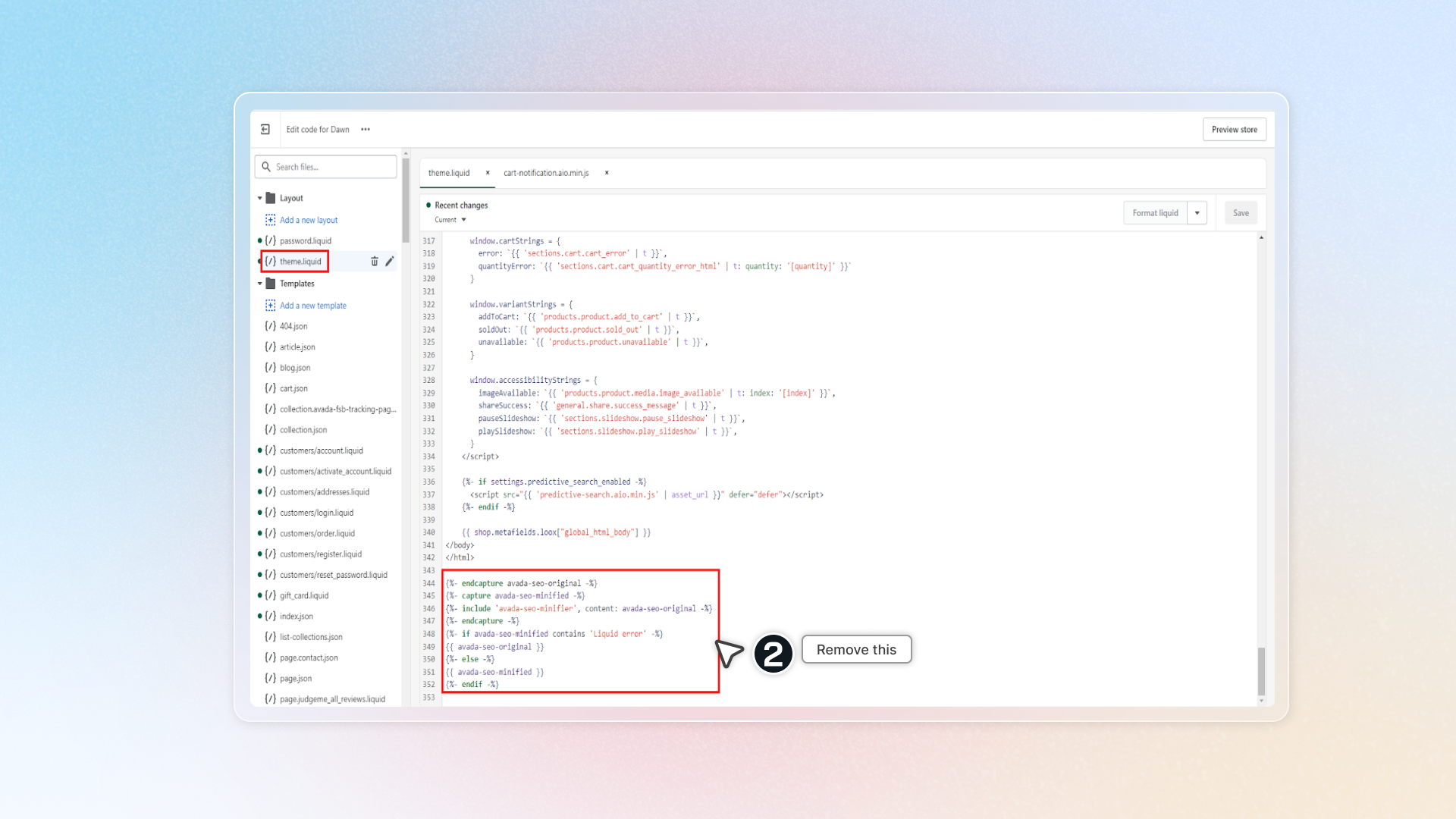Click the {/} icon beside 404.json

pyautogui.click(x=270, y=326)
